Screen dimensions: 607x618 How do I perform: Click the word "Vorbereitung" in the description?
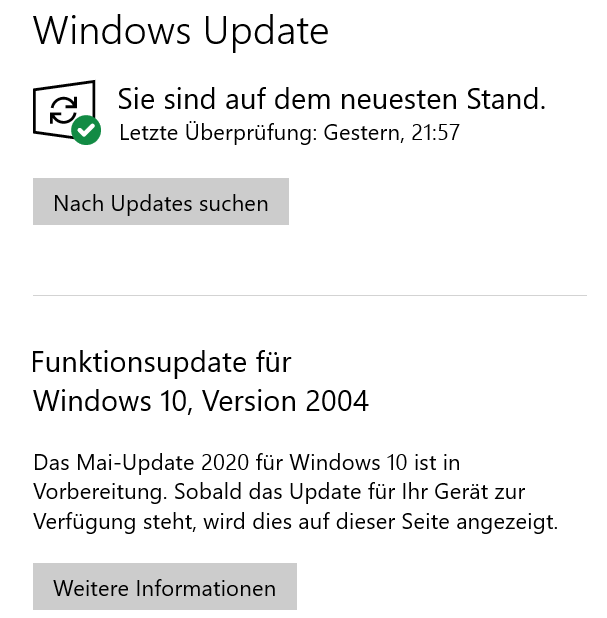(98, 492)
